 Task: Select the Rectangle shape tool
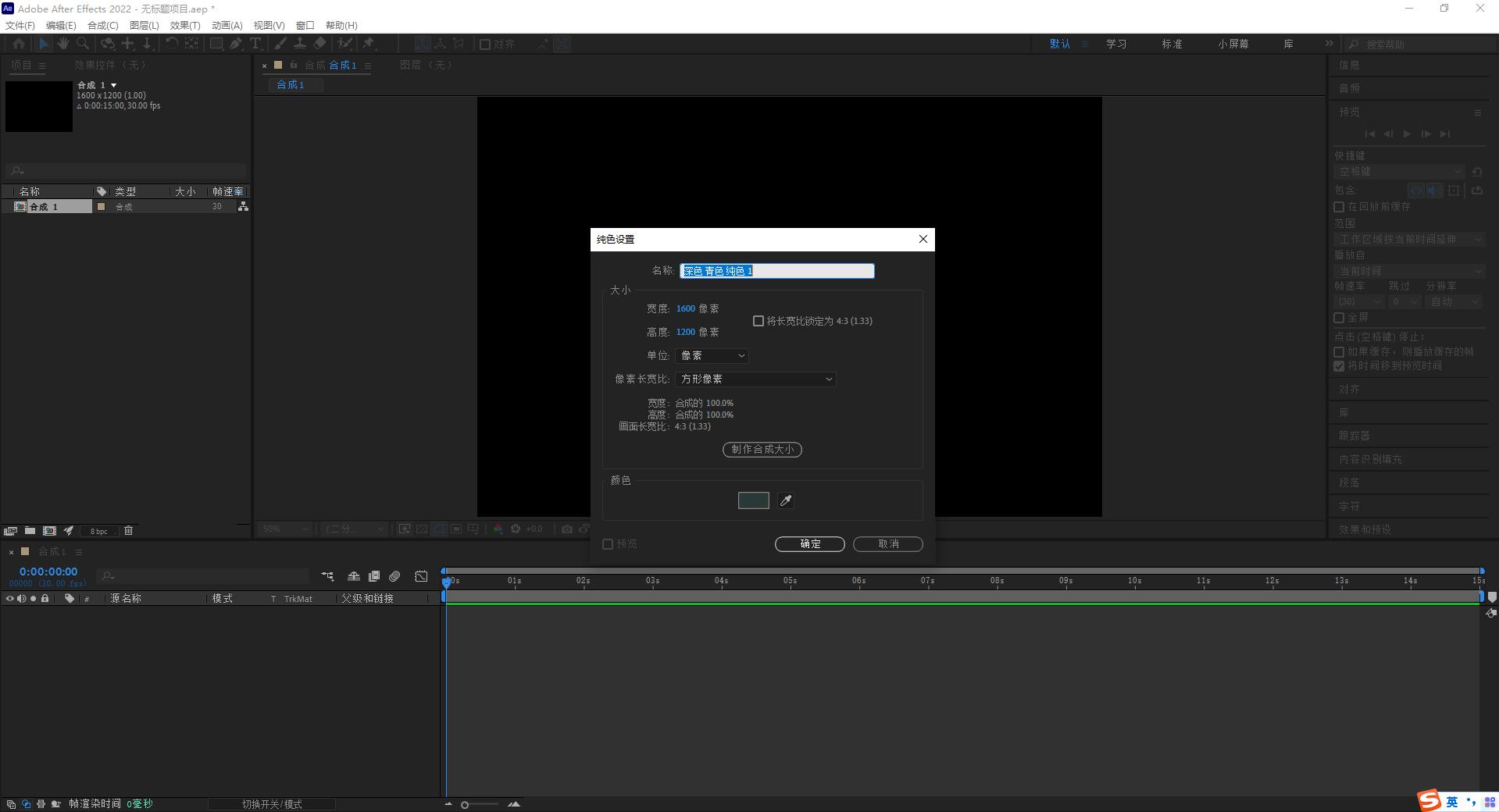216,44
